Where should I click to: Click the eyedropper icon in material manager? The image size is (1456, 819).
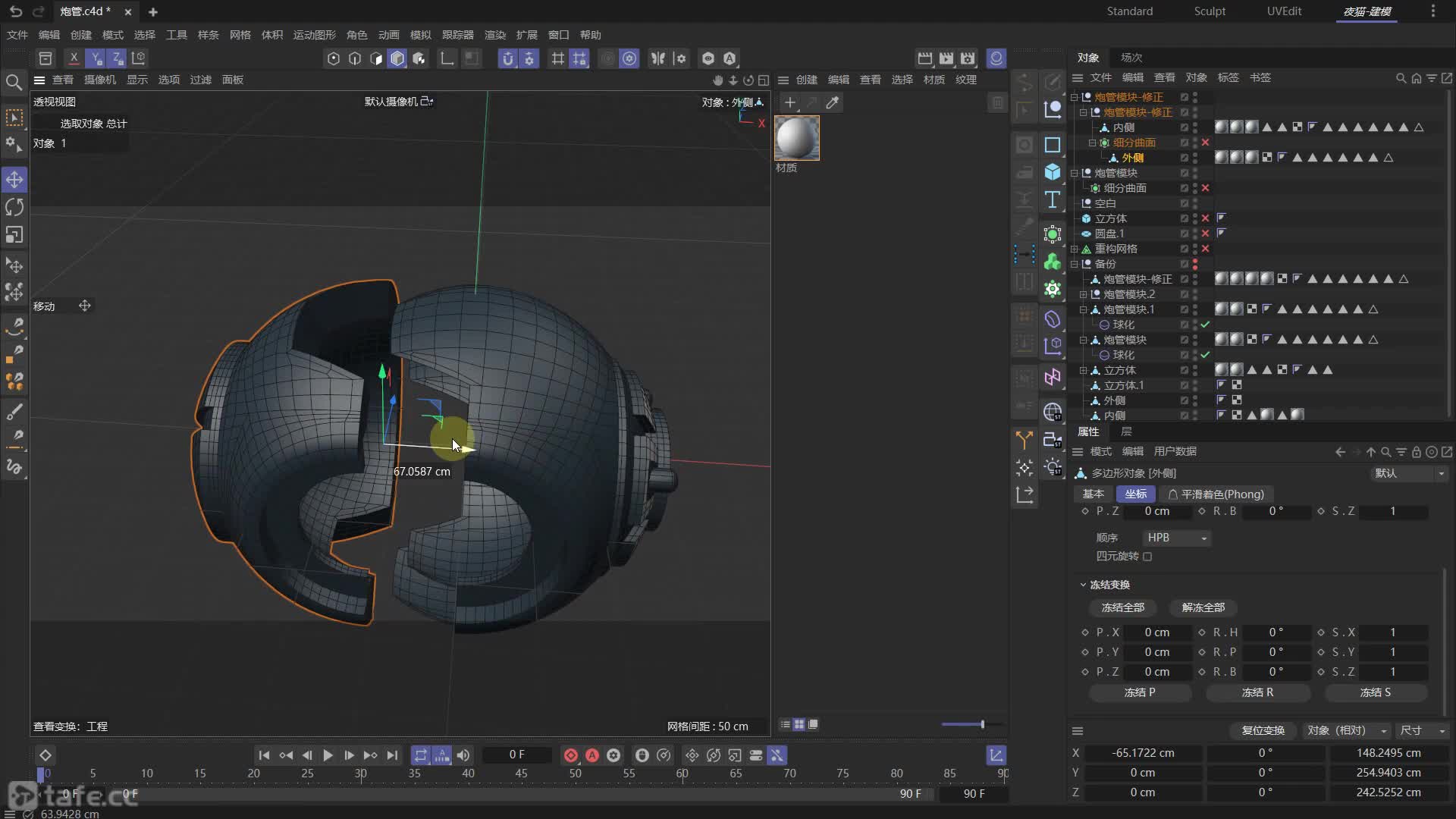point(832,102)
